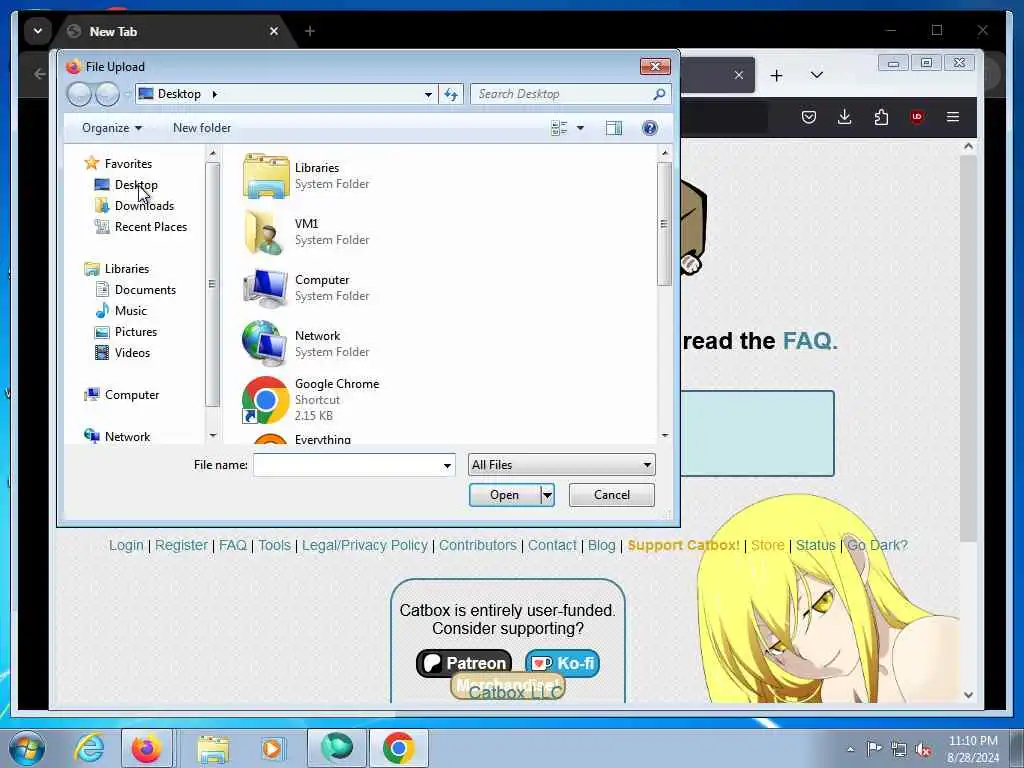This screenshot has width=1024, height=768.
Task: Click the Ko-fi support button
Action: [562, 664]
